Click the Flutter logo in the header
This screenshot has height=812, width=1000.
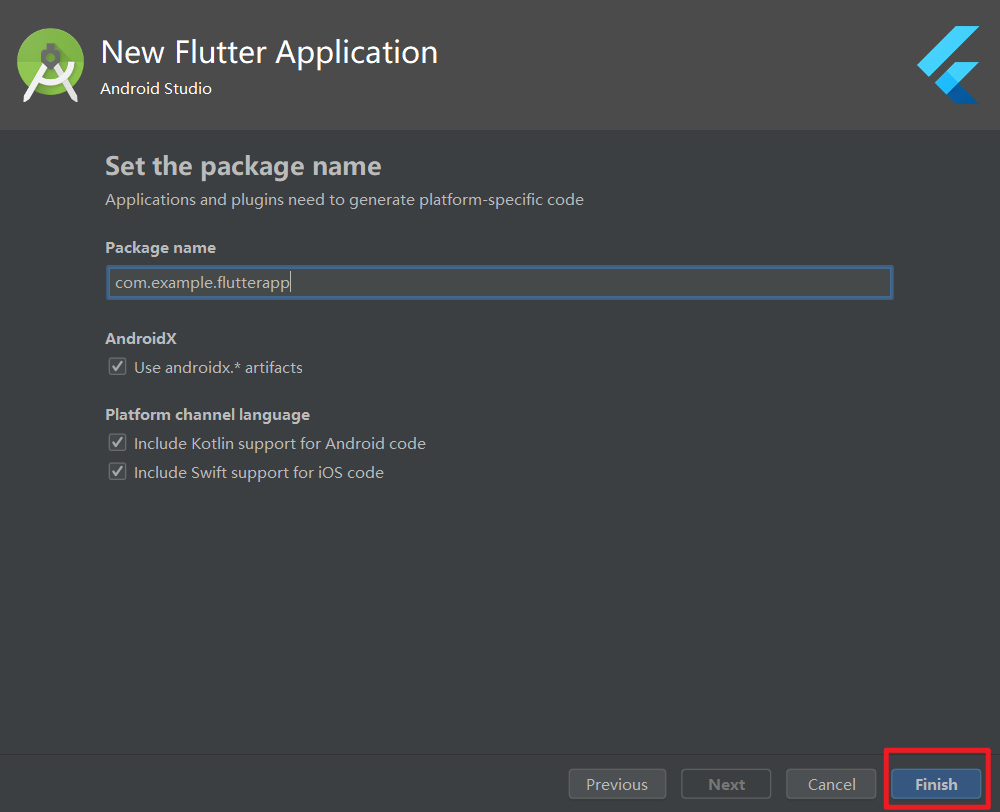948,65
